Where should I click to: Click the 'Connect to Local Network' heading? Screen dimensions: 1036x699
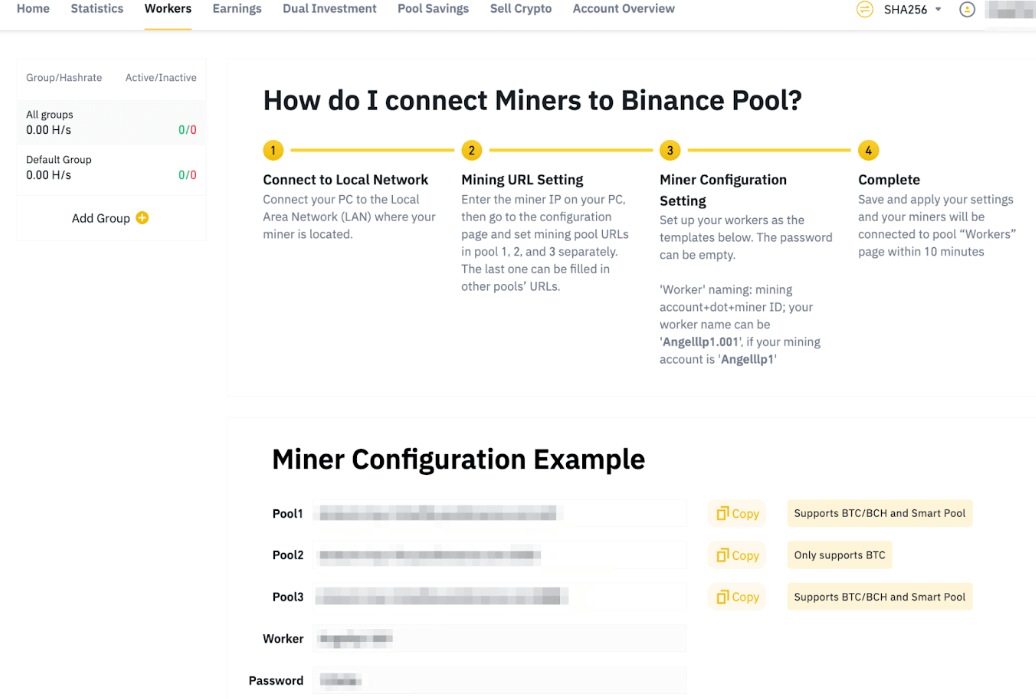346,180
